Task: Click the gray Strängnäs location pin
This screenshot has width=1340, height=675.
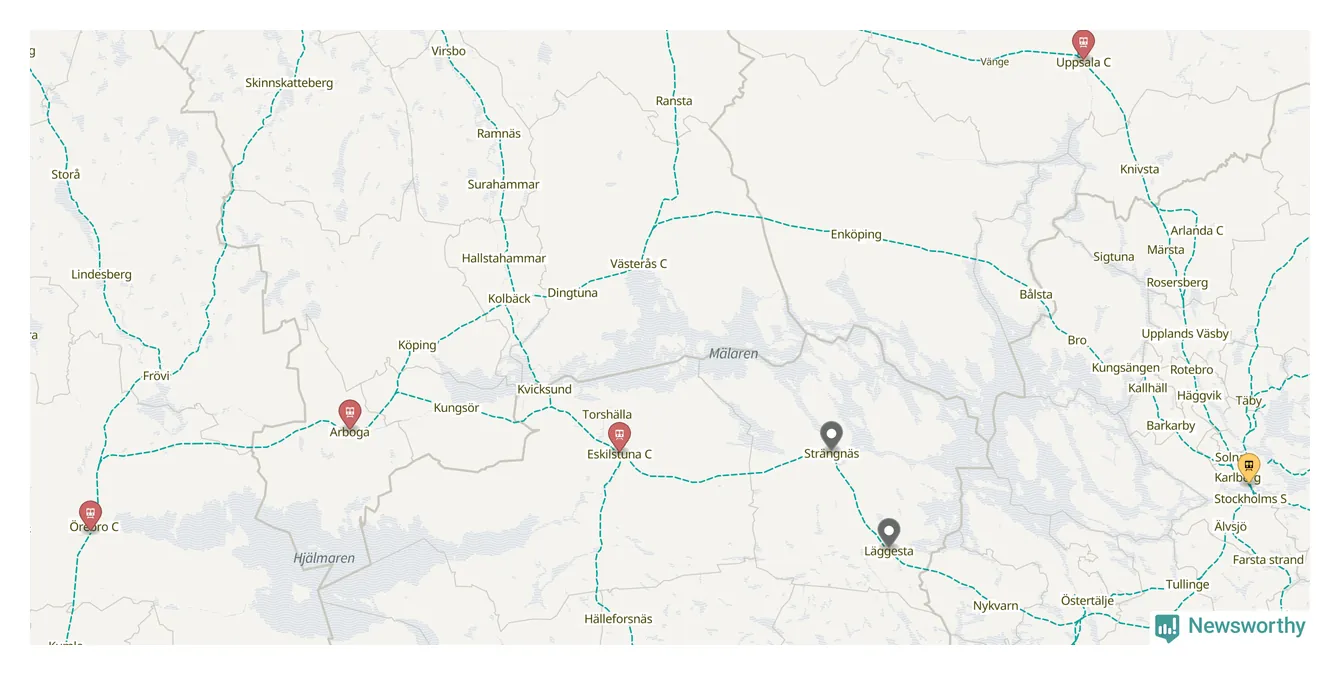Action: point(831,435)
